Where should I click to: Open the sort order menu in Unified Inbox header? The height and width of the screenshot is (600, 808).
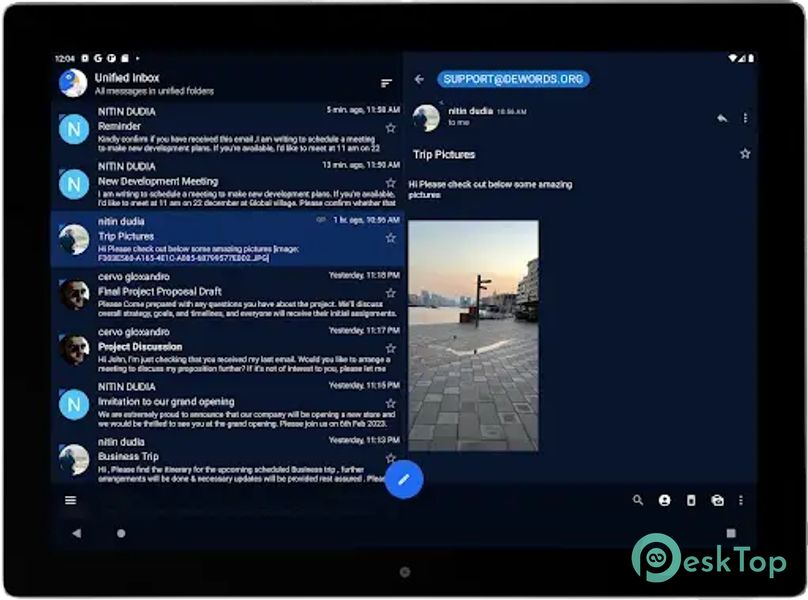pyautogui.click(x=386, y=83)
